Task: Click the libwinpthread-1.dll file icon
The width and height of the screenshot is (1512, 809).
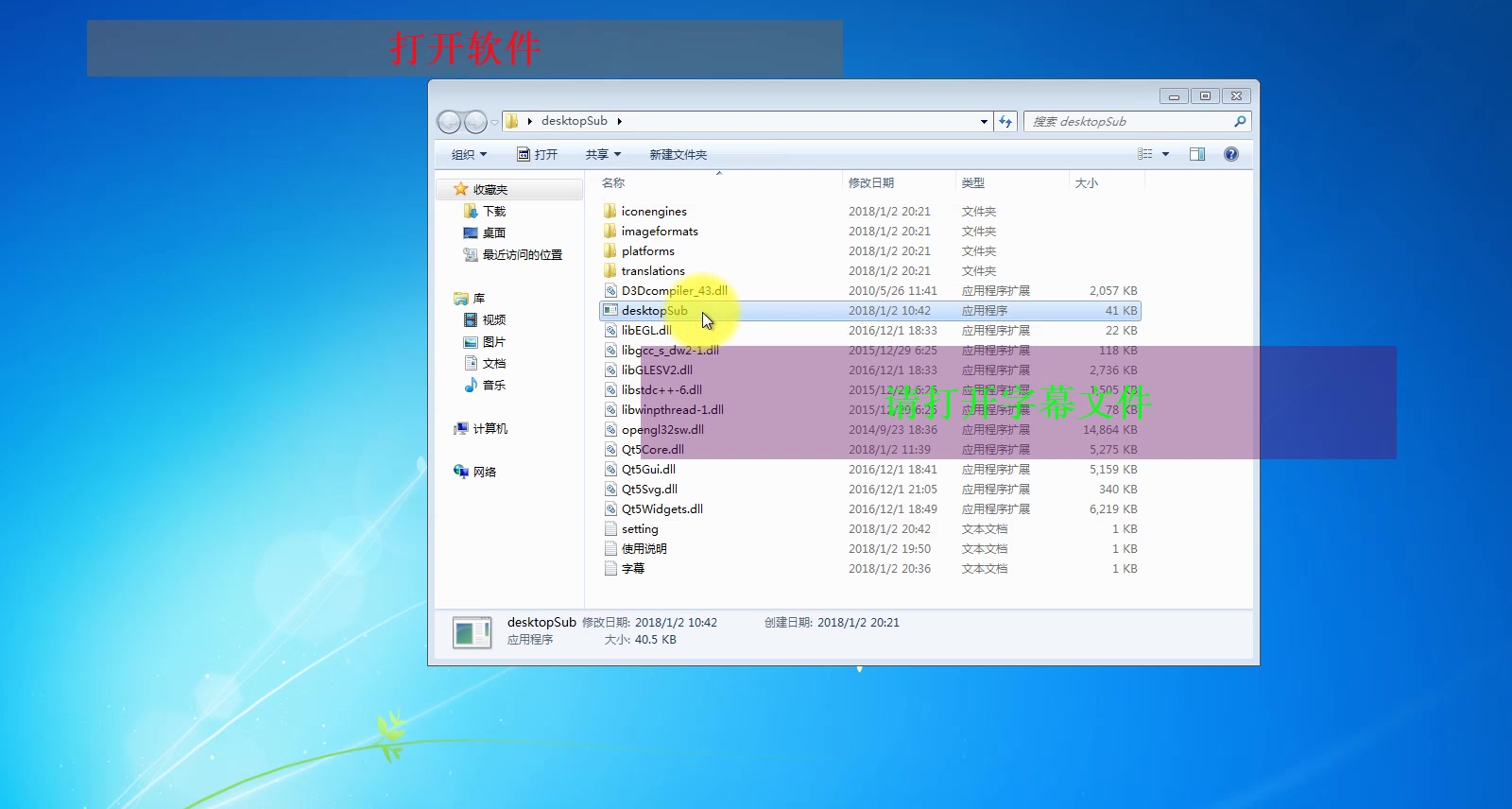Action: click(x=610, y=409)
